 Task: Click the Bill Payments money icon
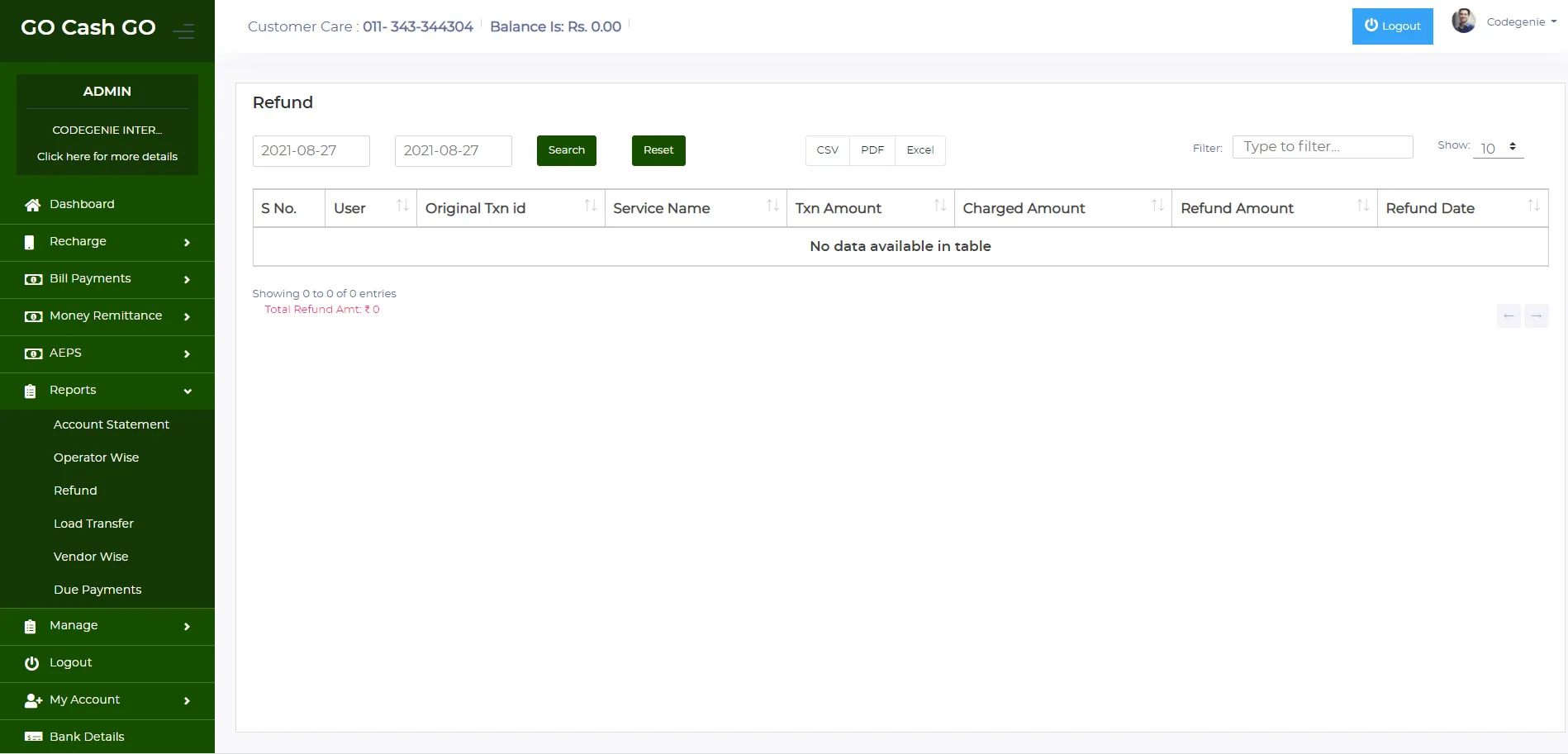point(33,279)
